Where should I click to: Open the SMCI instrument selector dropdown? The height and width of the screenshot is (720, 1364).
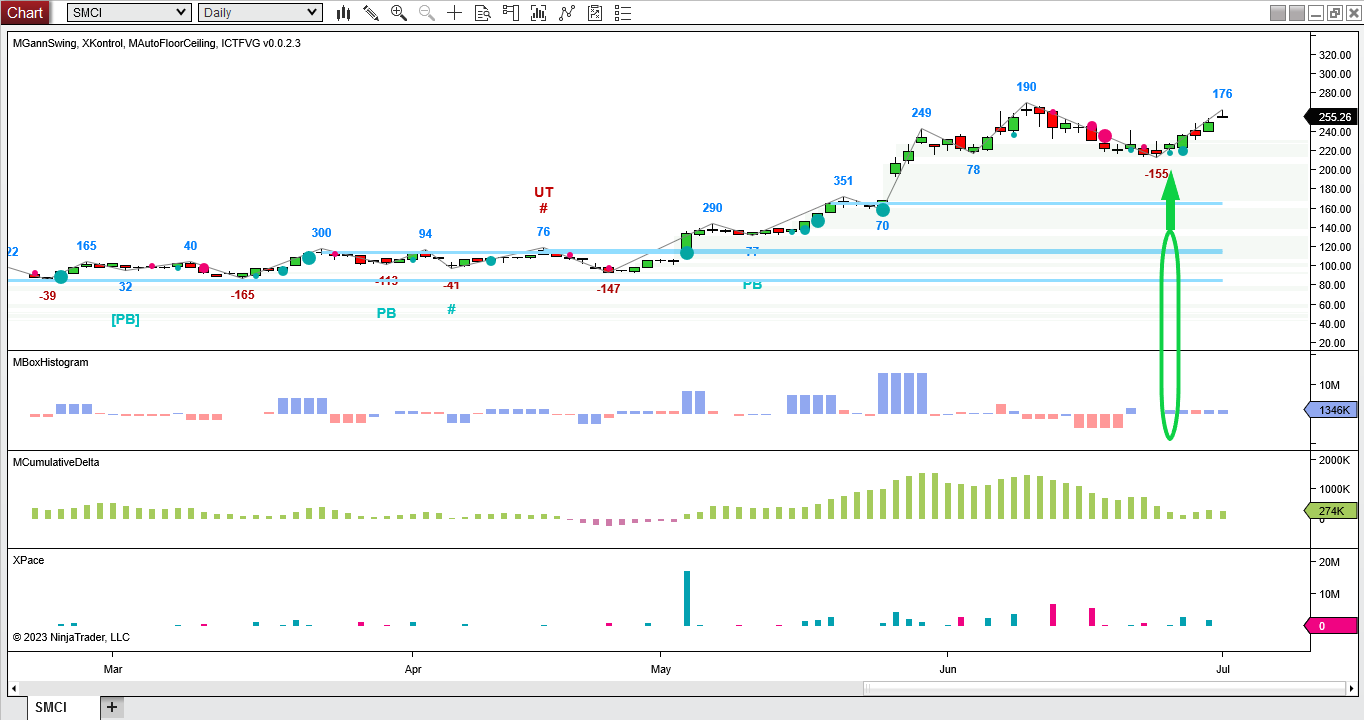129,13
